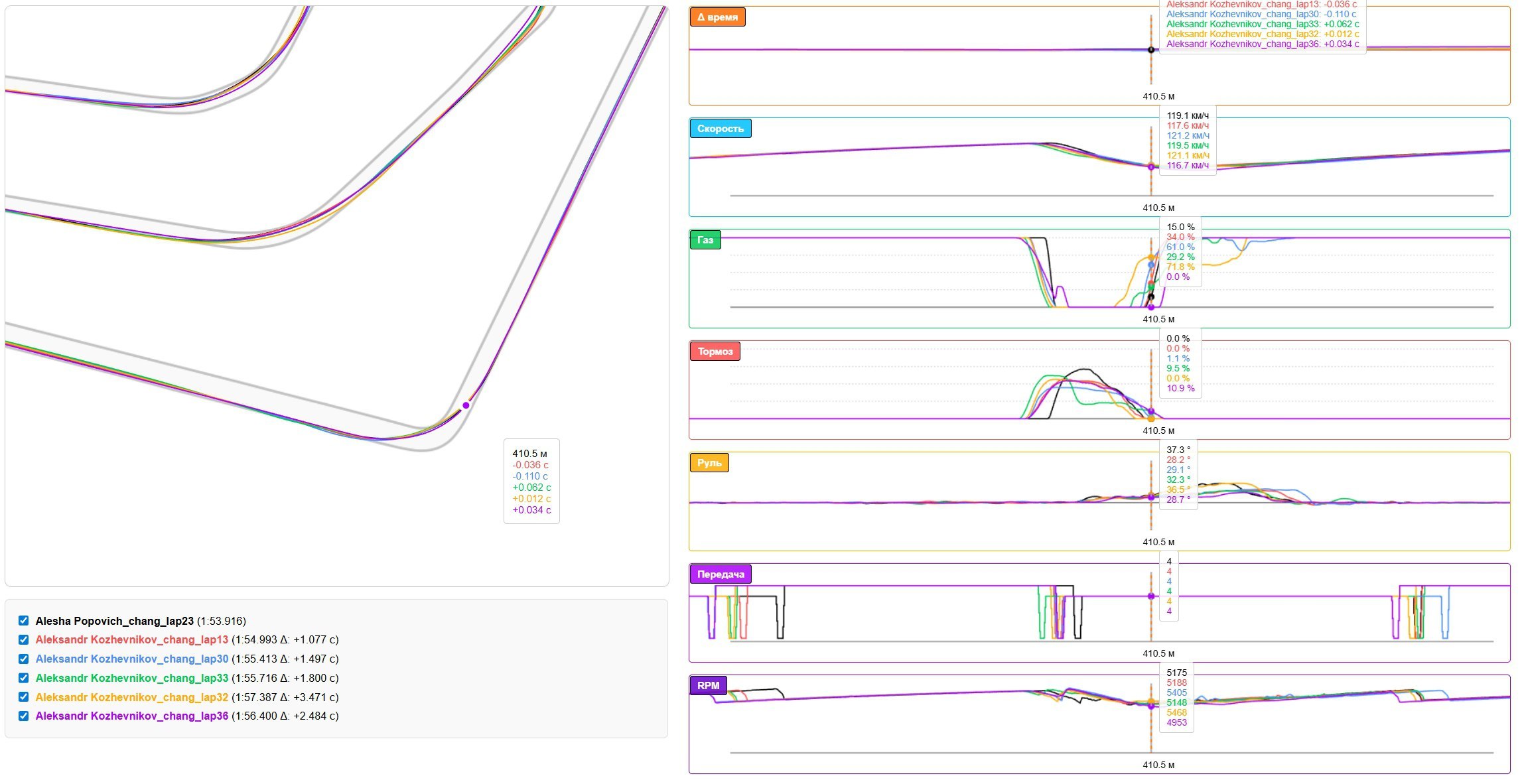Click the lap32 delta text Δ: +3.471 с
1522x784 pixels.
coord(309,697)
